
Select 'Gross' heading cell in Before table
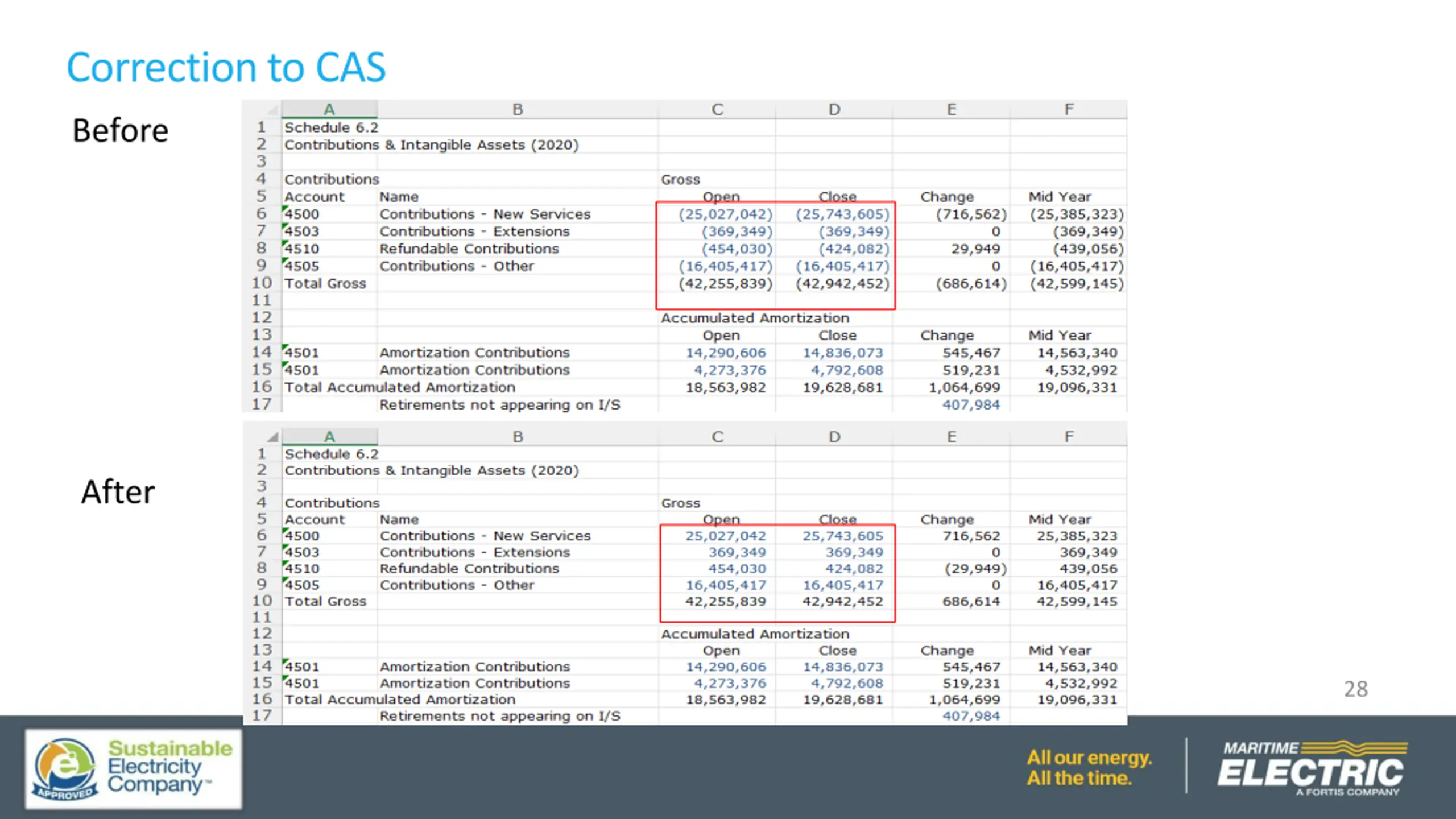click(680, 180)
